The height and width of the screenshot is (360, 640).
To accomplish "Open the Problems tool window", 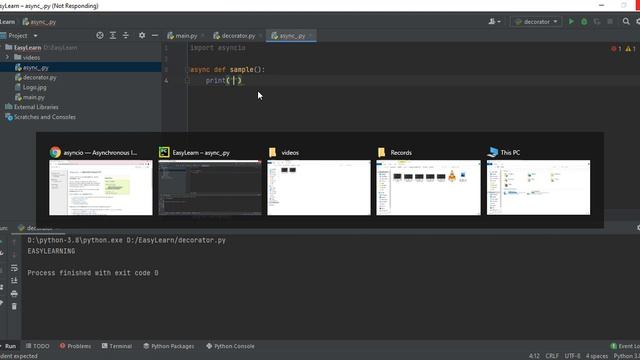I will pyautogui.click(x=75, y=346).
